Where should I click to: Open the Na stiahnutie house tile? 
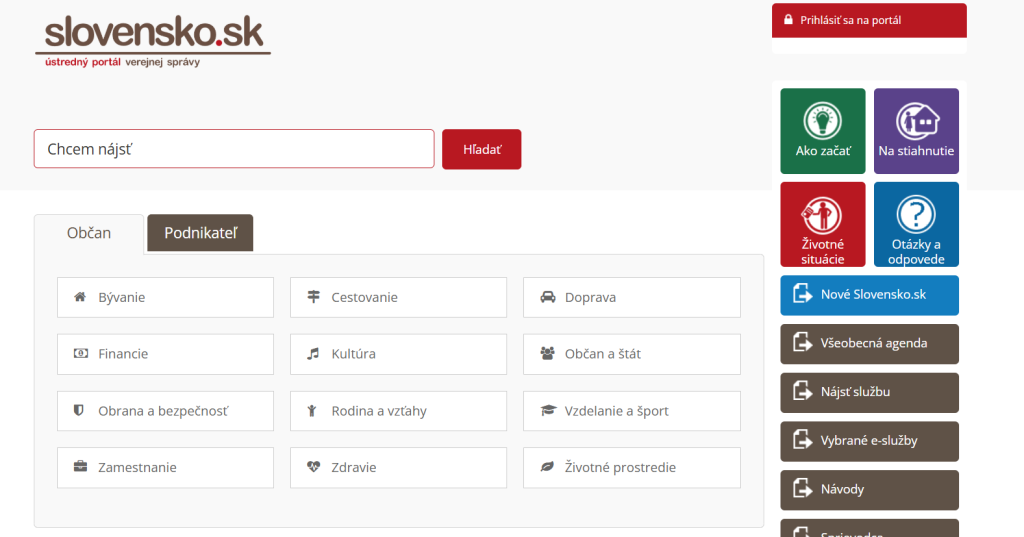[x=916, y=131]
